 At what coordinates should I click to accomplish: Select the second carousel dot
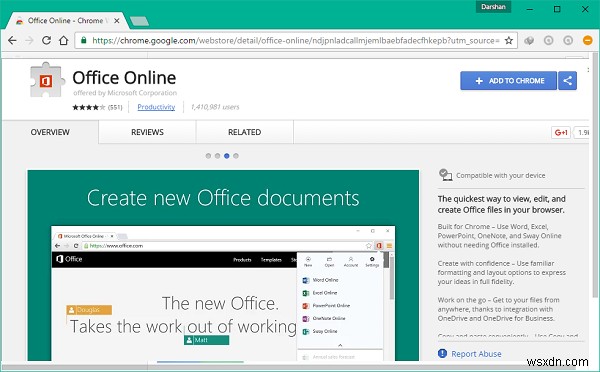217,156
